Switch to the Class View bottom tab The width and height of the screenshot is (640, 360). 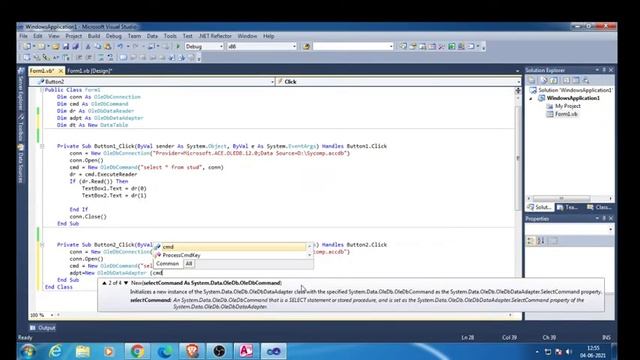point(599,207)
